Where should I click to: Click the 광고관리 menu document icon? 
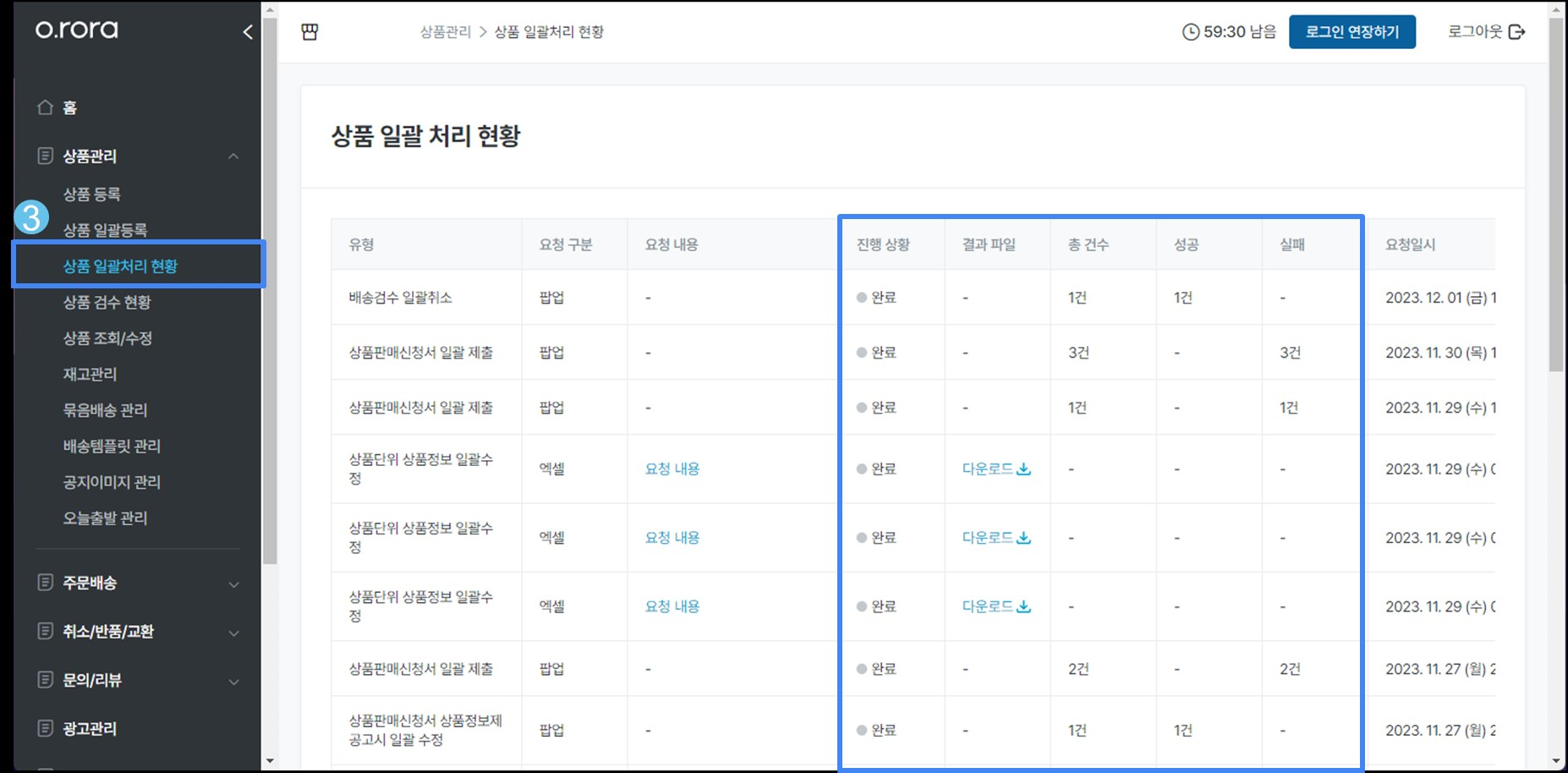pyautogui.click(x=46, y=728)
